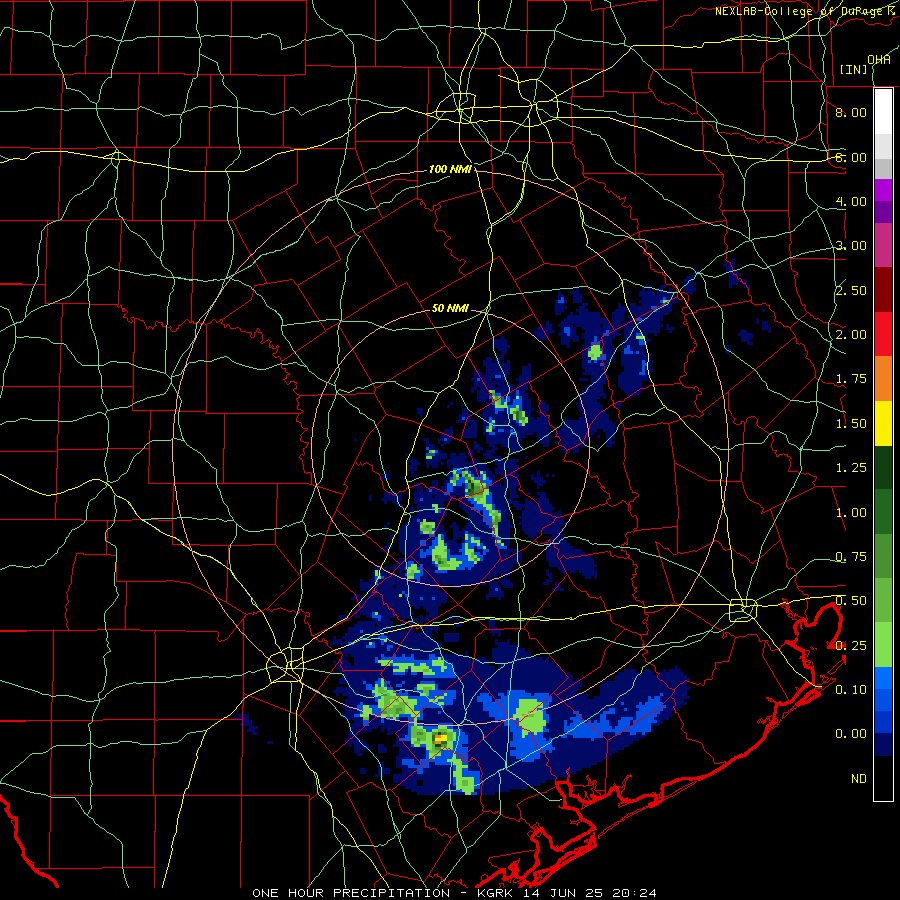Viewport: 900px width, 900px height.
Task: Select the darkest green swatch at 1.25
Action: 883,467
